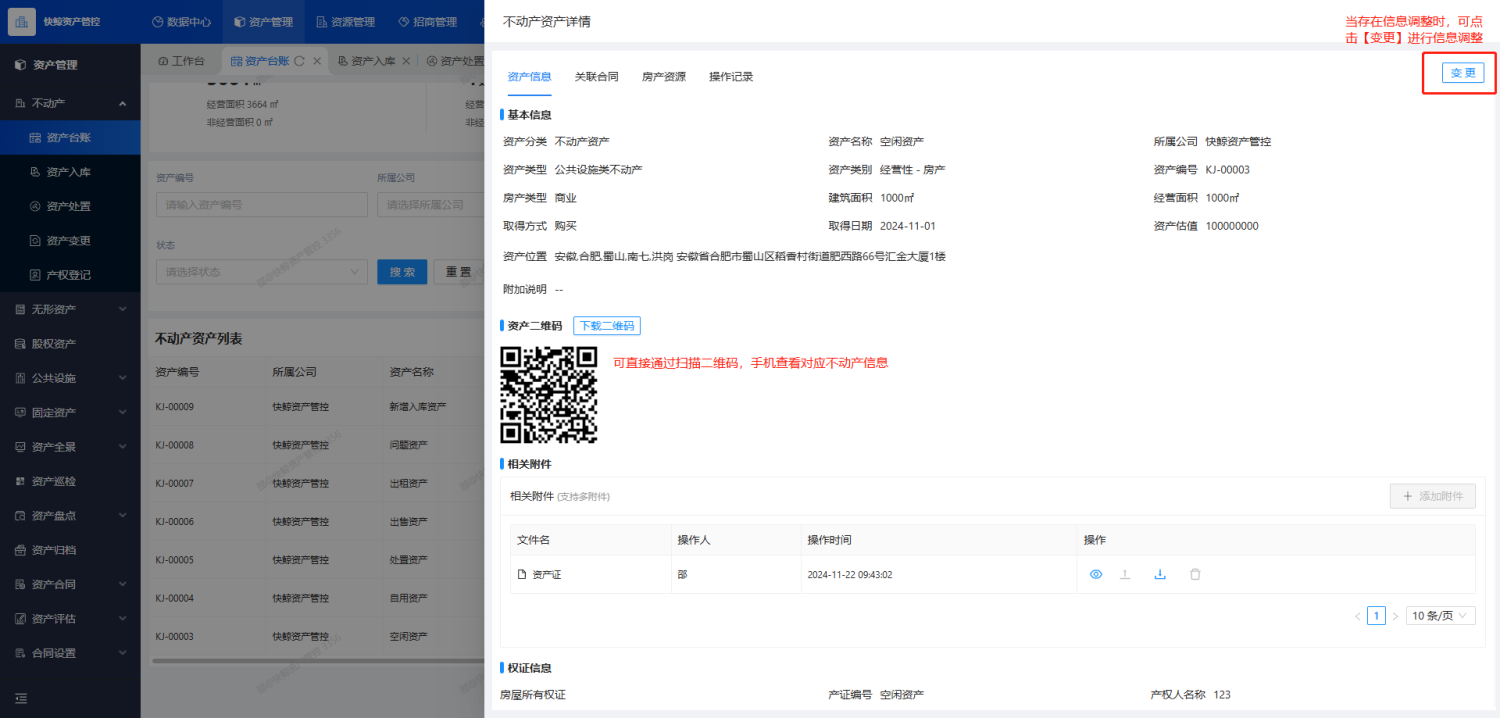Image resolution: width=1500 pixels, height=718 pixels.
Task: Click the 重置 button
Action: (460, 271)
